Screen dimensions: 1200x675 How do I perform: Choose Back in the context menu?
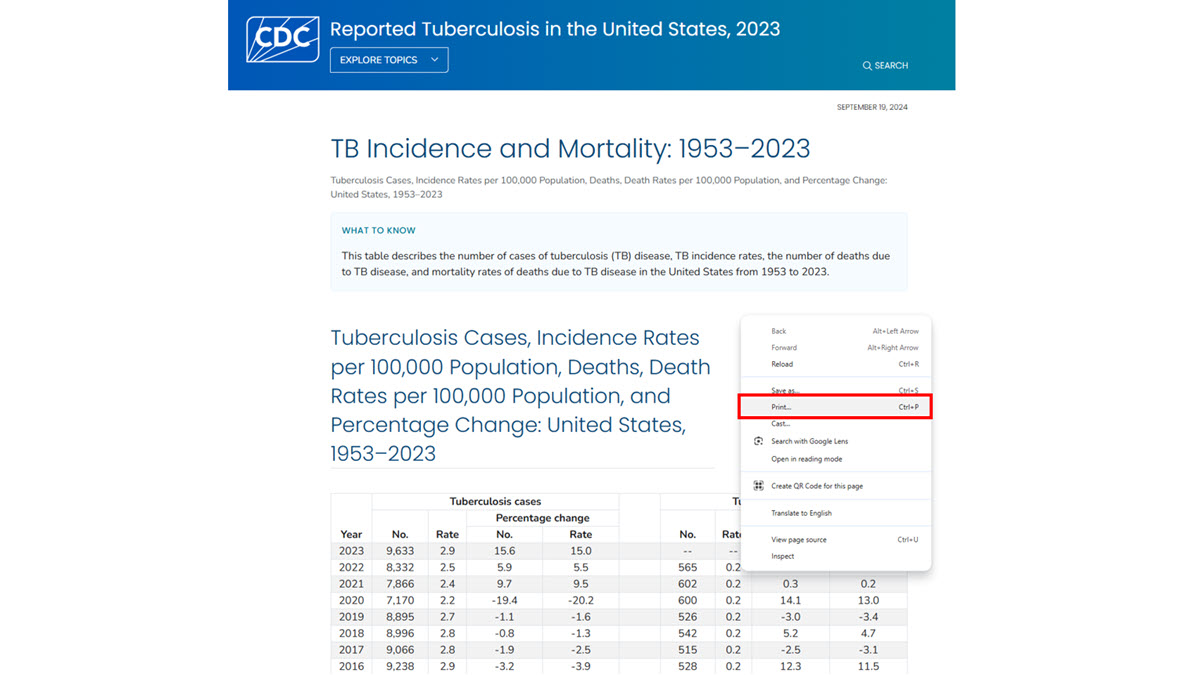point(835,331)
